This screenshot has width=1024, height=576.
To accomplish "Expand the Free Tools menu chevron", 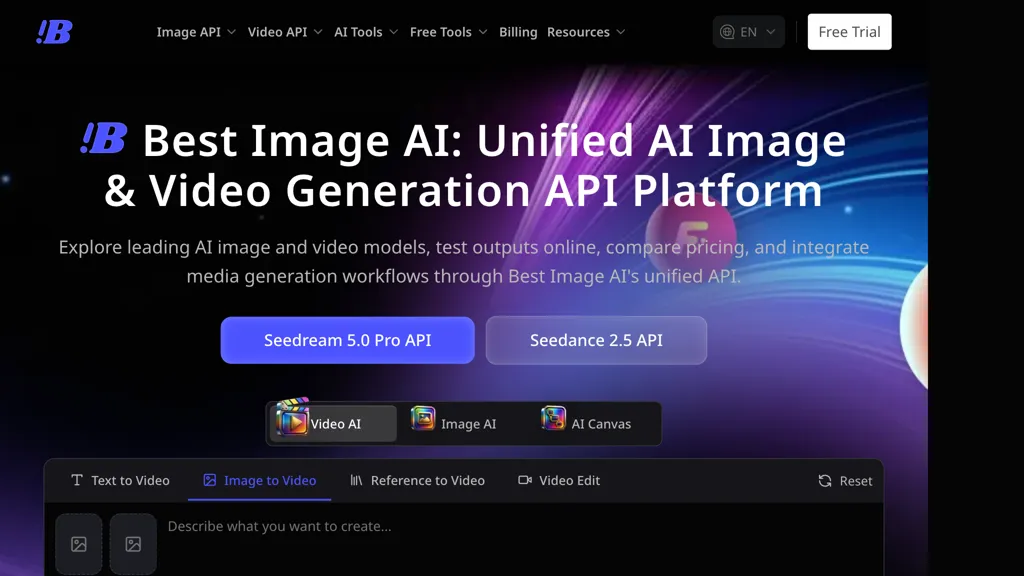I will 483,32.
